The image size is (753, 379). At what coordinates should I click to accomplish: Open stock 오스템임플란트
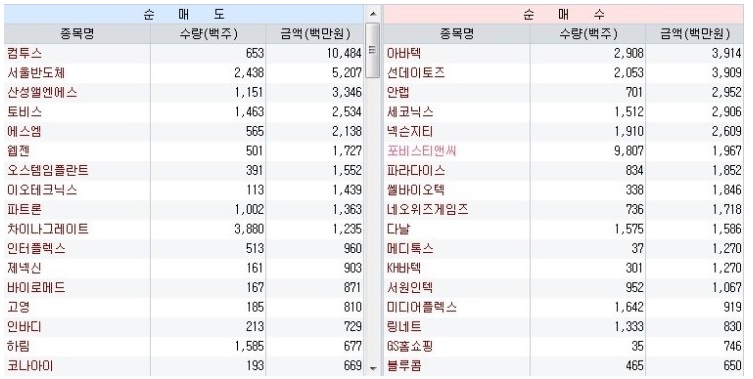(48, 170)
